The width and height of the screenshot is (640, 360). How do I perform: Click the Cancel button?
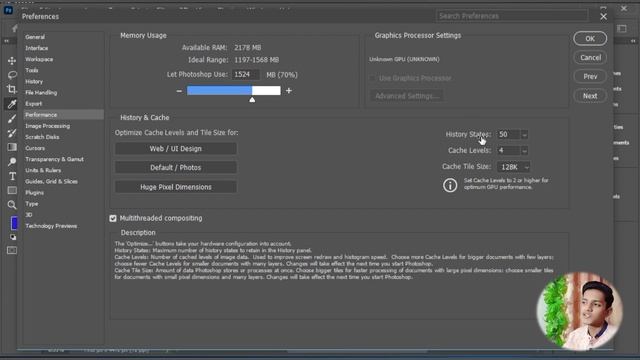(590, 58)
